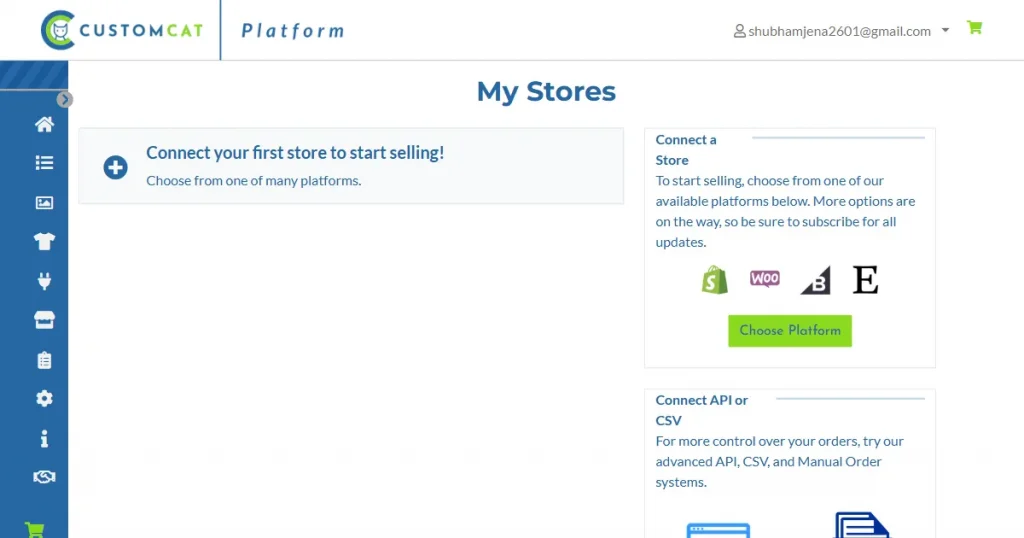Open the list icon in sidebar
The height and width of the screenshot is (538, 1024).
[x=44, y=163]
